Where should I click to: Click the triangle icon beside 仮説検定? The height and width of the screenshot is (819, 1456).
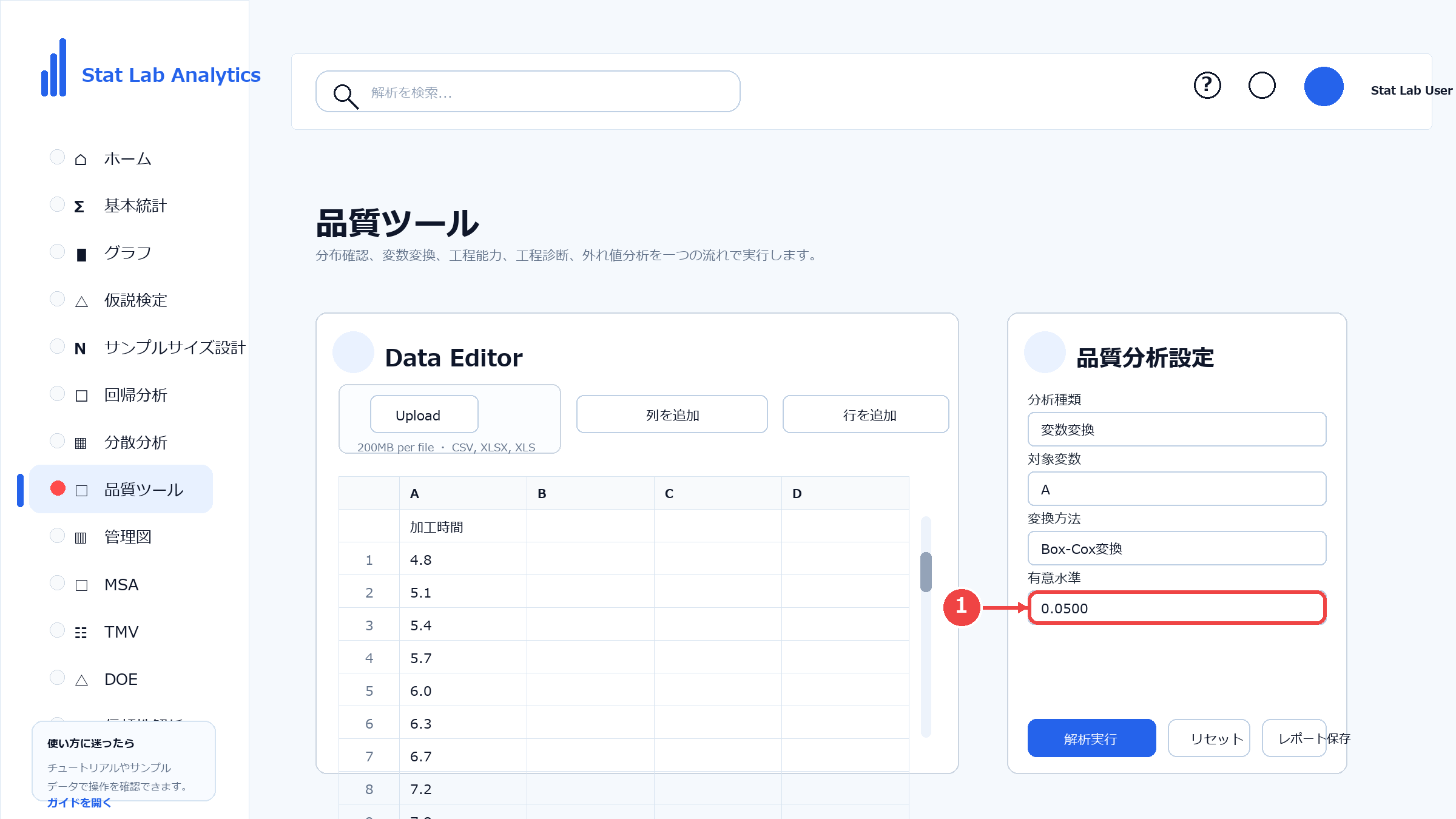81,301
